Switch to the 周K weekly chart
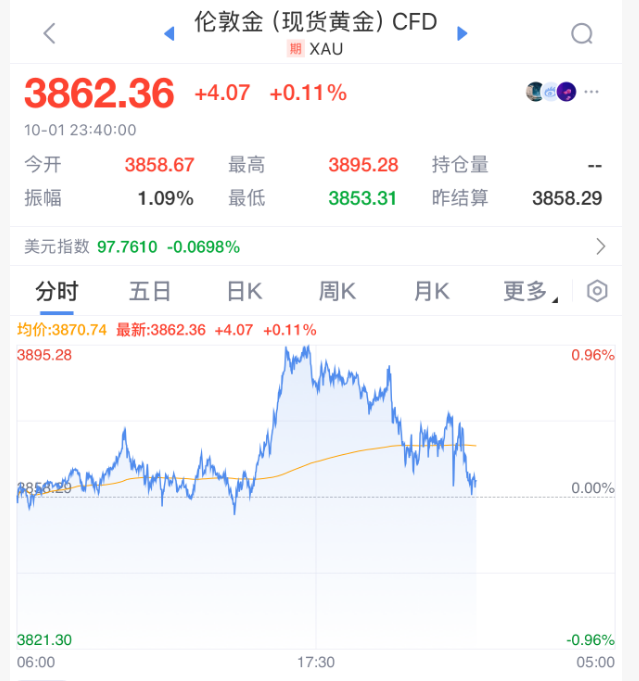This screenshot has width=639, height=681. tap(337, 291)
